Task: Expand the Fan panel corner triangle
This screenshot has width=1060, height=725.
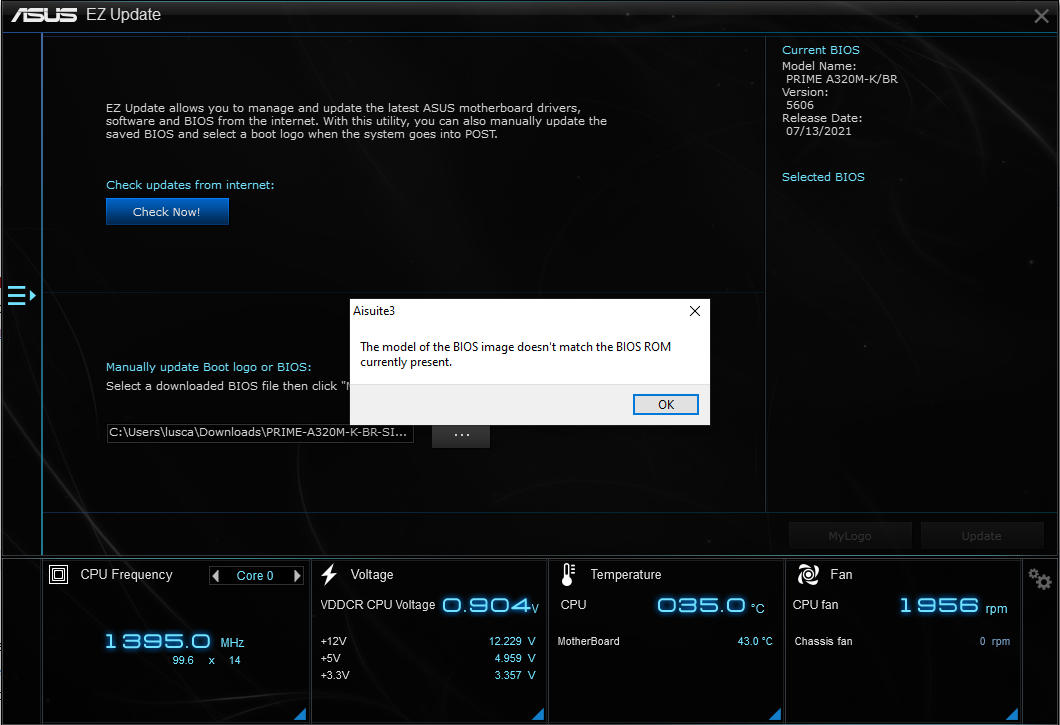Action: (1013, 714)
